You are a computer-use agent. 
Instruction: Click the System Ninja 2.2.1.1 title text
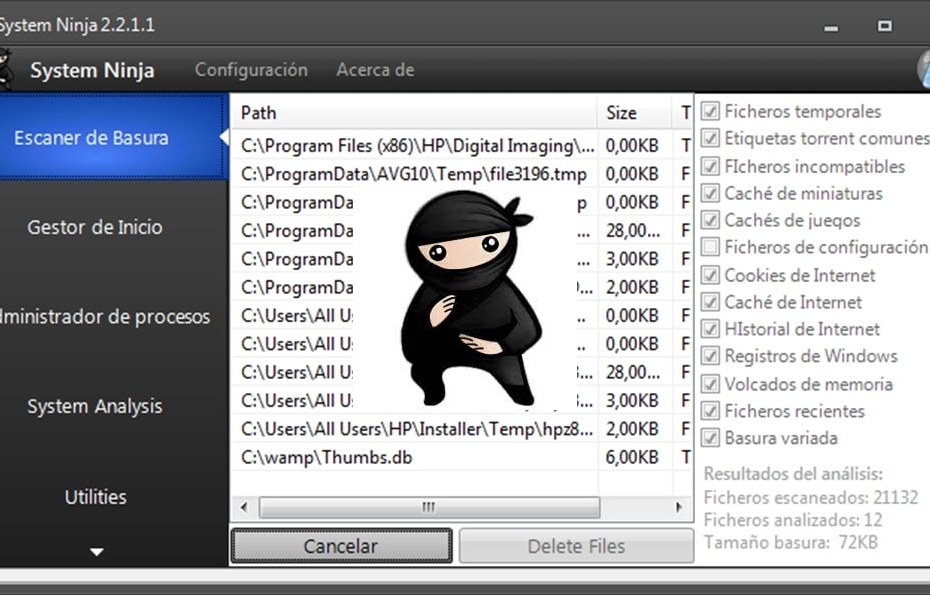77,25
